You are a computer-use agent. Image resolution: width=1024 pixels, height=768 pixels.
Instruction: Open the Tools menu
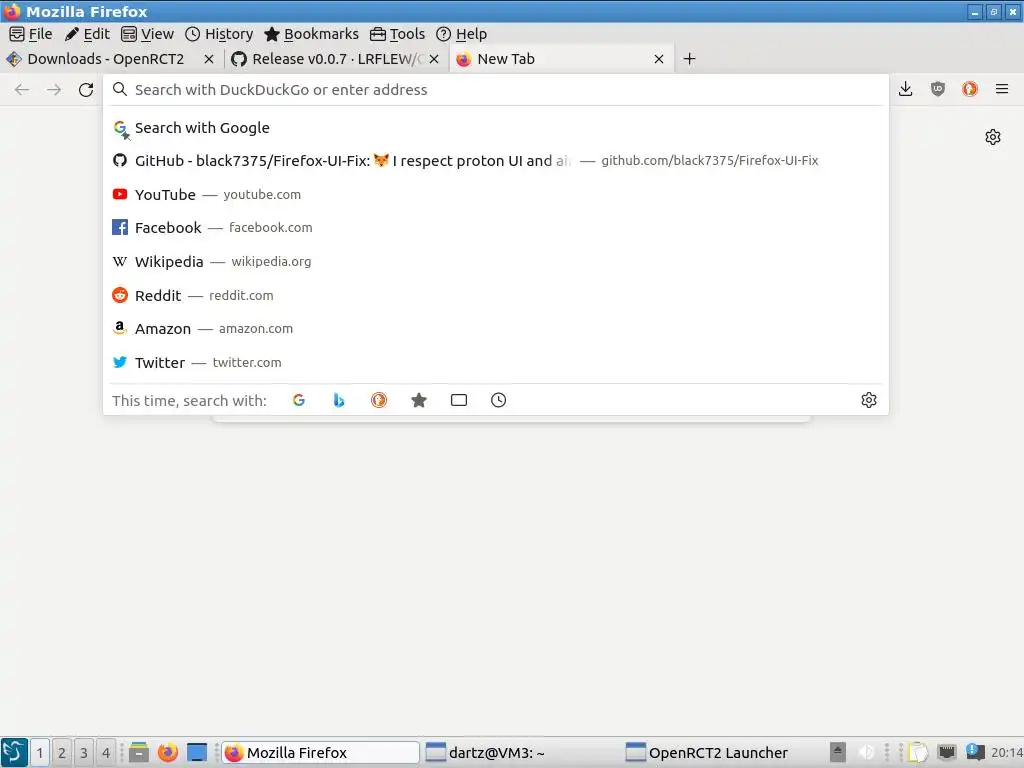click(397, 34)
